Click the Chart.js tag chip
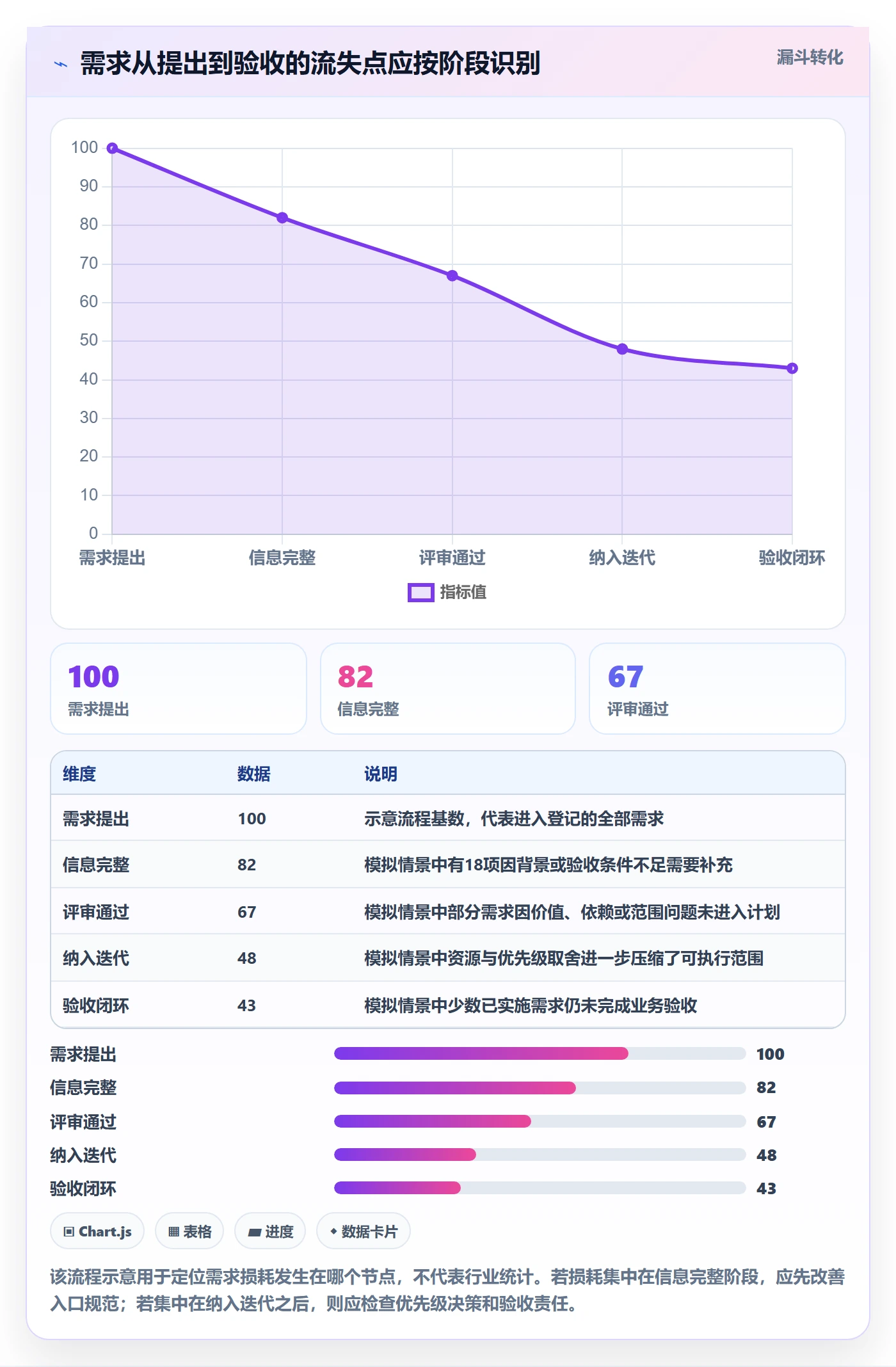Viewport: 896px width, 1367px height. (x=97, y=1231)
